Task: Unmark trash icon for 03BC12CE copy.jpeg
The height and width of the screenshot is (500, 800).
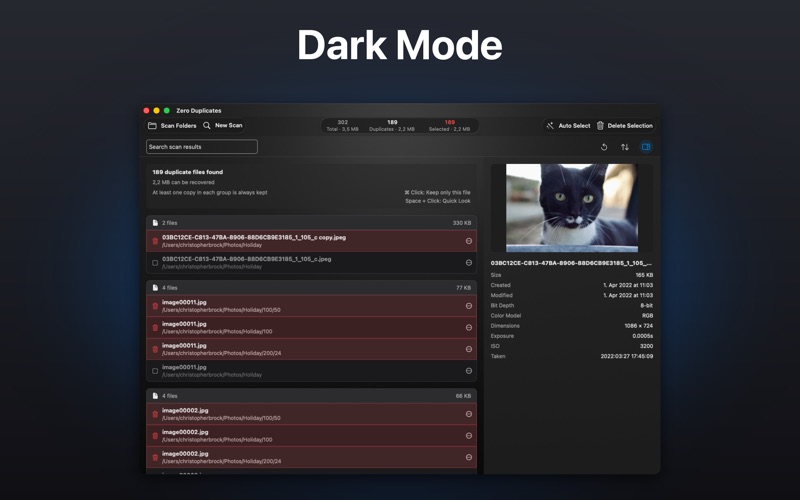Action: 155,241
